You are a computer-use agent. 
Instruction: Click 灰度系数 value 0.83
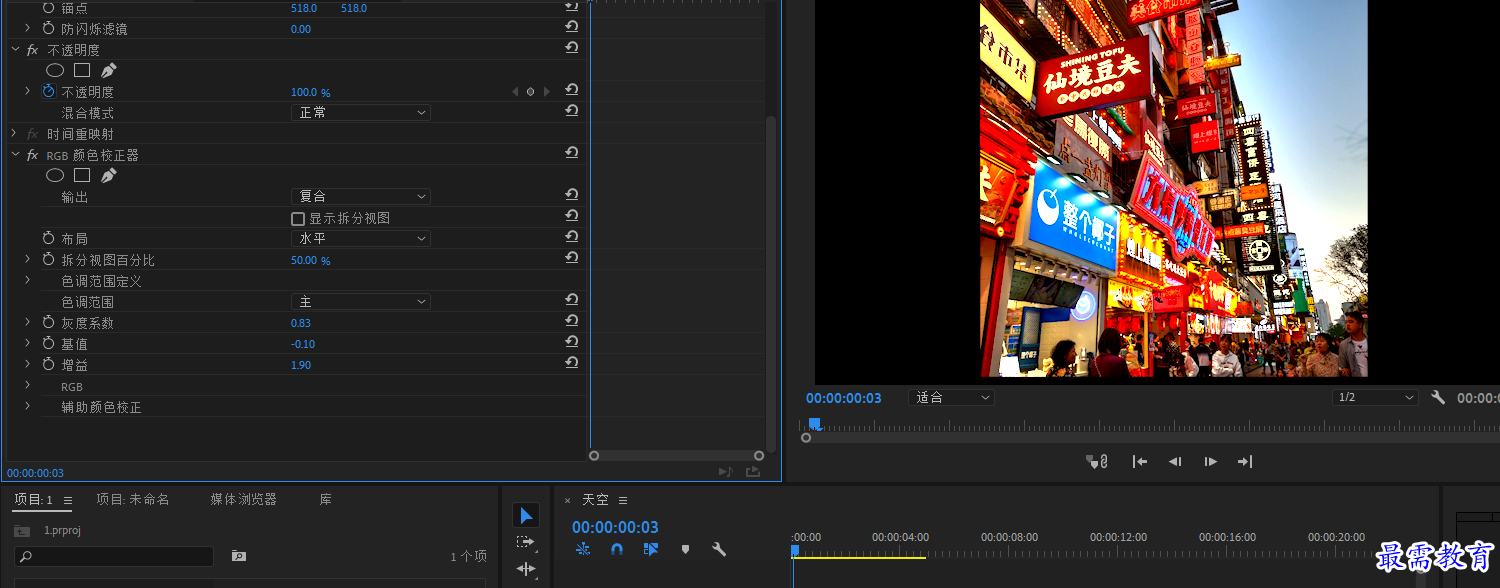tap(301, 323)
